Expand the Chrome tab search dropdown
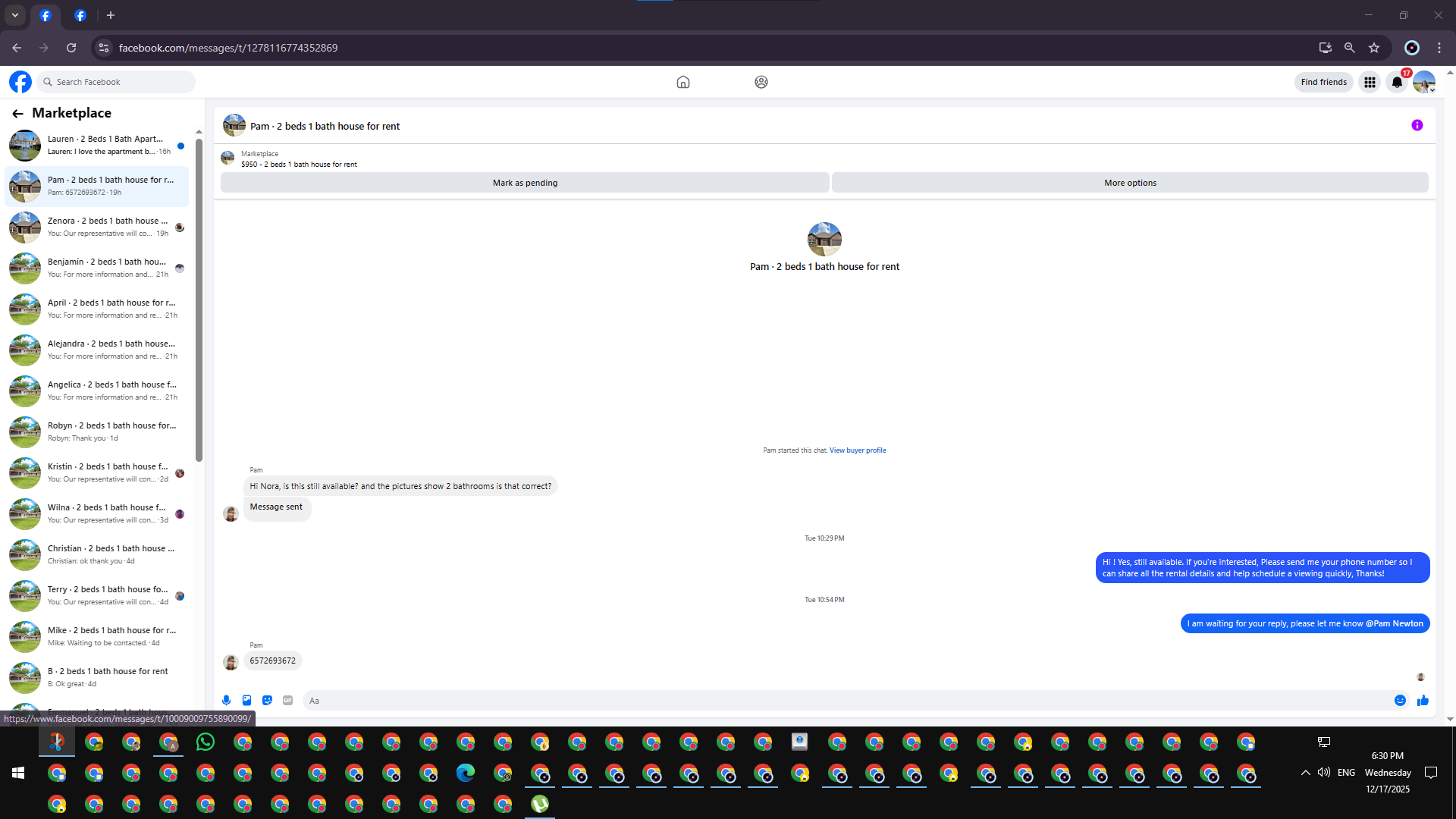 coord(15,15)
